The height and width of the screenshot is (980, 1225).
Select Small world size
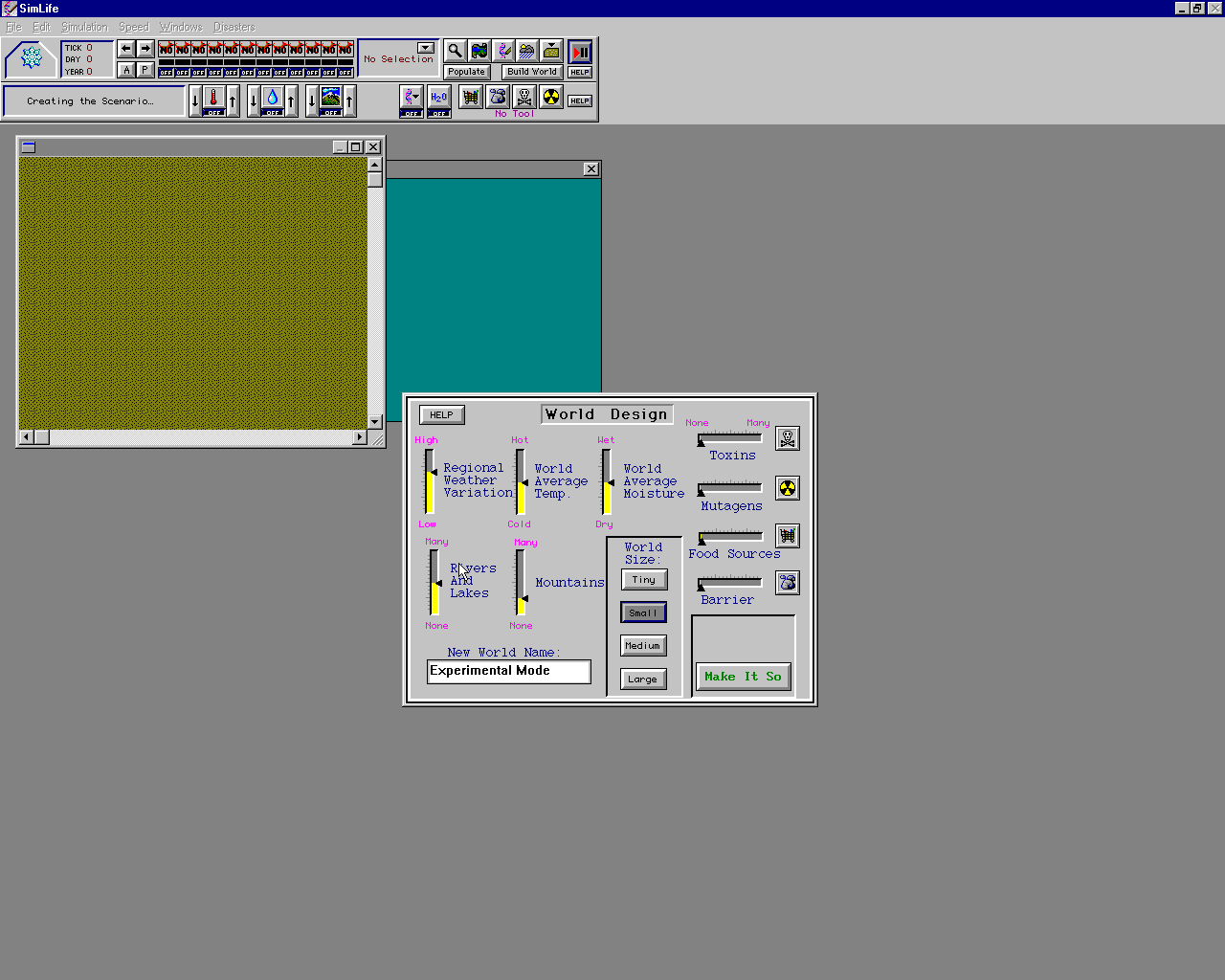pyautogui.click(x=643, y=612)
